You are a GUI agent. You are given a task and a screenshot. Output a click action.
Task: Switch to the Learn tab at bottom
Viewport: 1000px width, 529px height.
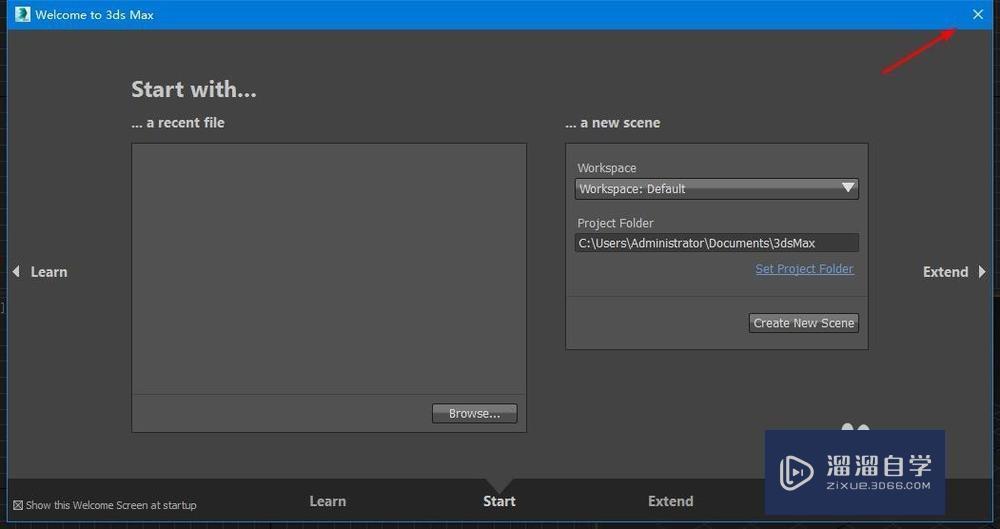tap(328, 502)
